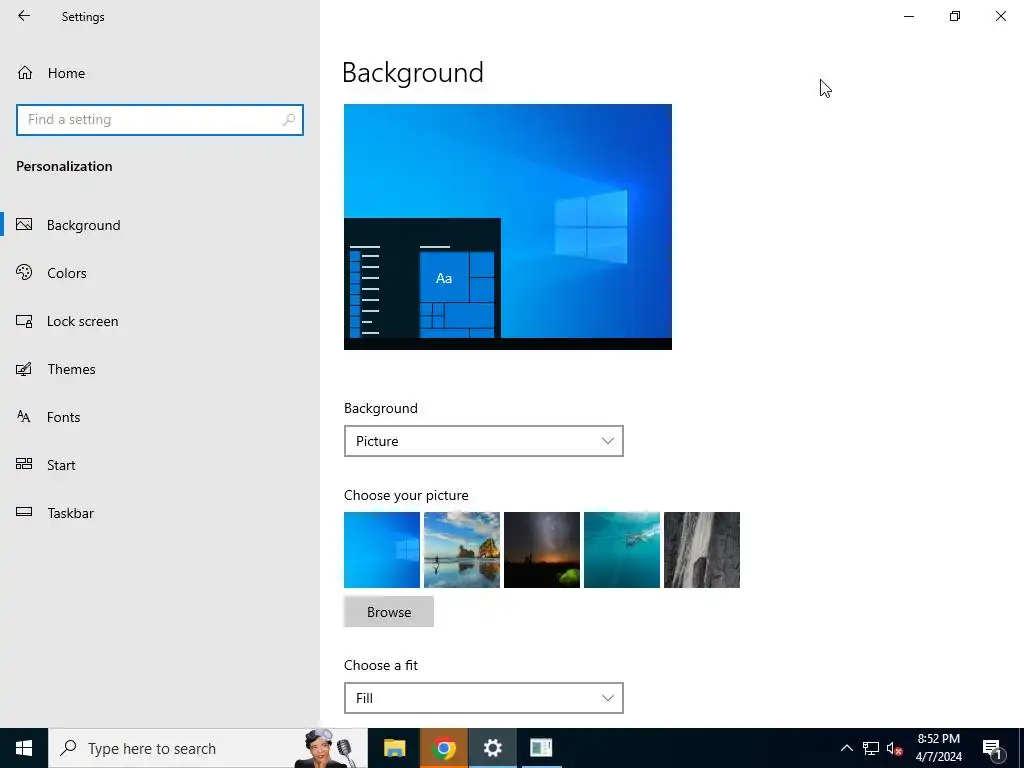Open the notification center icon
Image resolution: width=1024 pixels, height=768 pixels.
coord(992,749)
